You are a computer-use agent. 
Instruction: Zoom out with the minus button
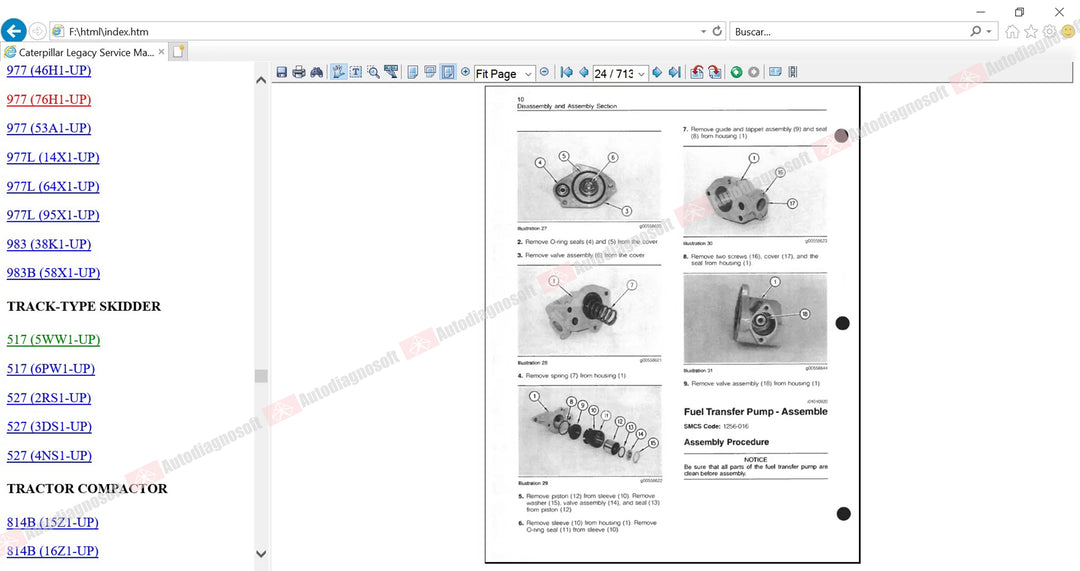[544, 72]
